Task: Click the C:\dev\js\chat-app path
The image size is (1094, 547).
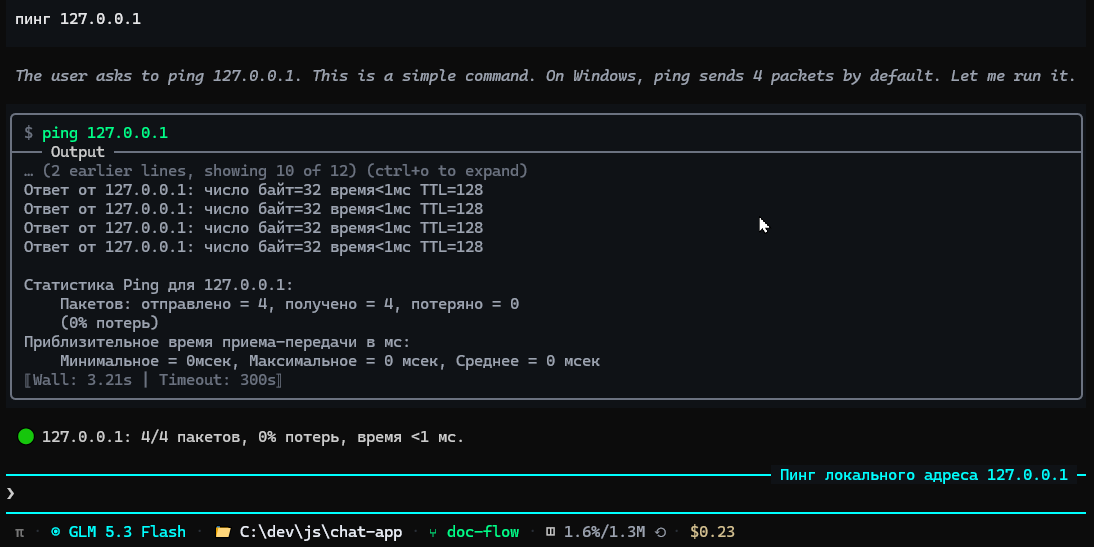Action: 321,532
